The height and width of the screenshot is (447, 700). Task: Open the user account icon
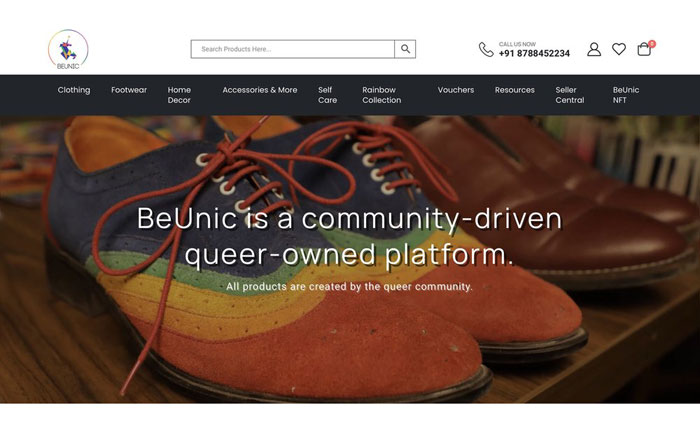coord(594,49)
